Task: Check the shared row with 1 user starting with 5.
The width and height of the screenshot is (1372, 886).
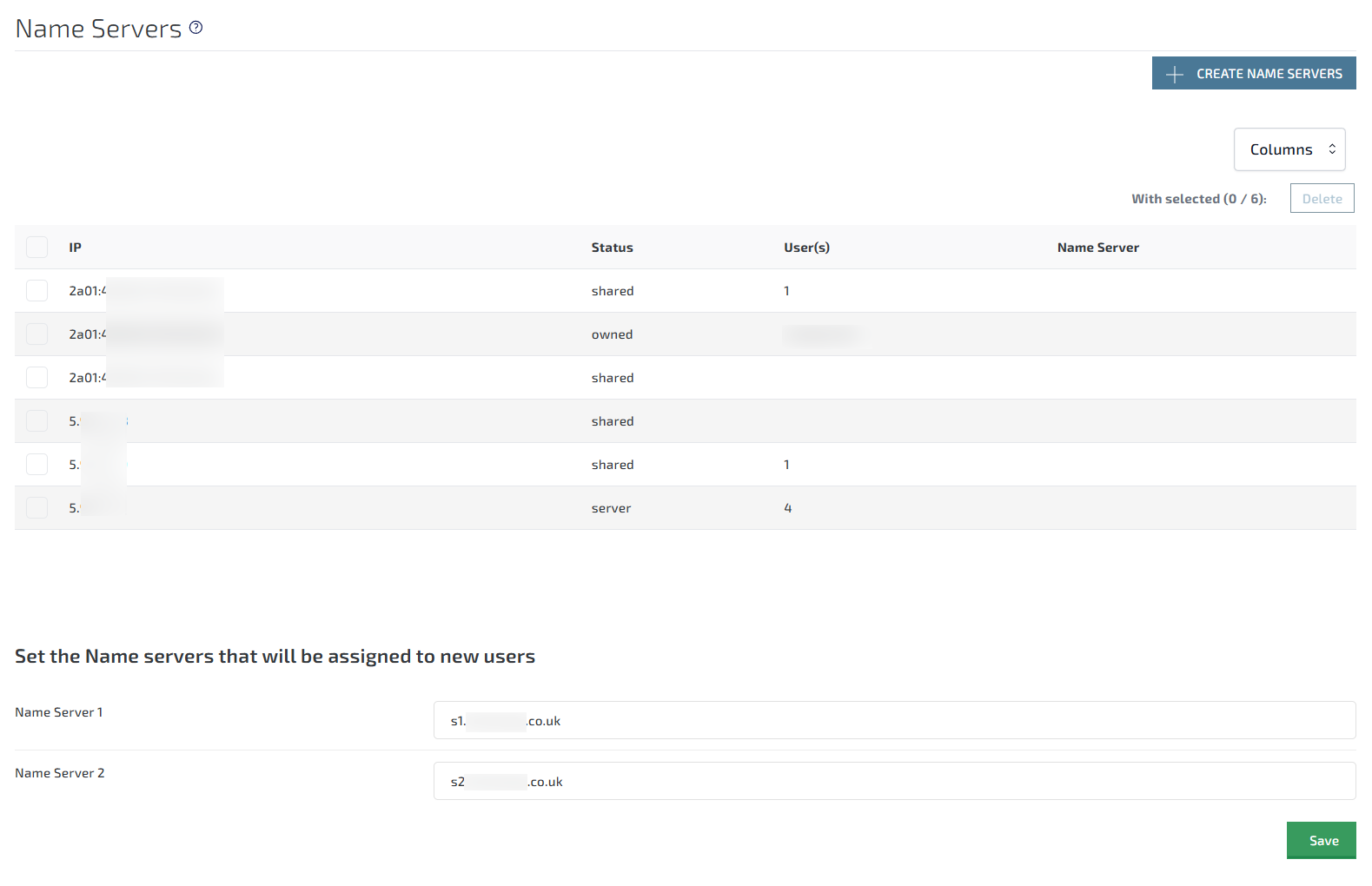Action: click(36, 465)
